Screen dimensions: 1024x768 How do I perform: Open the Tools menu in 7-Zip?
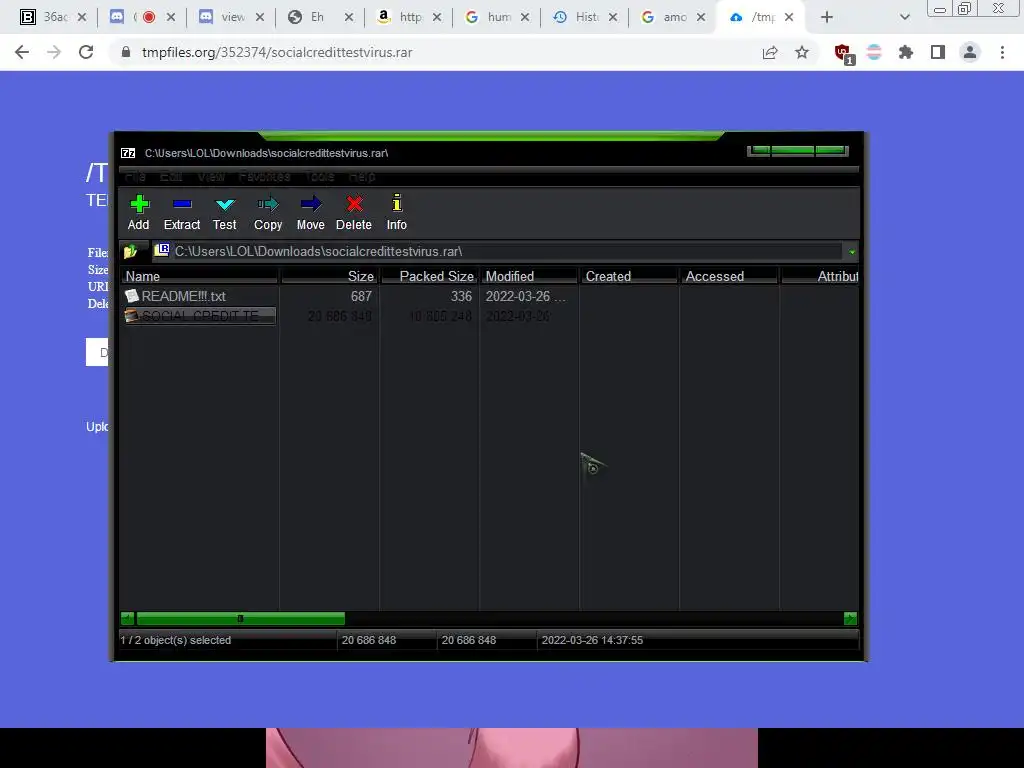click(319, 176)
